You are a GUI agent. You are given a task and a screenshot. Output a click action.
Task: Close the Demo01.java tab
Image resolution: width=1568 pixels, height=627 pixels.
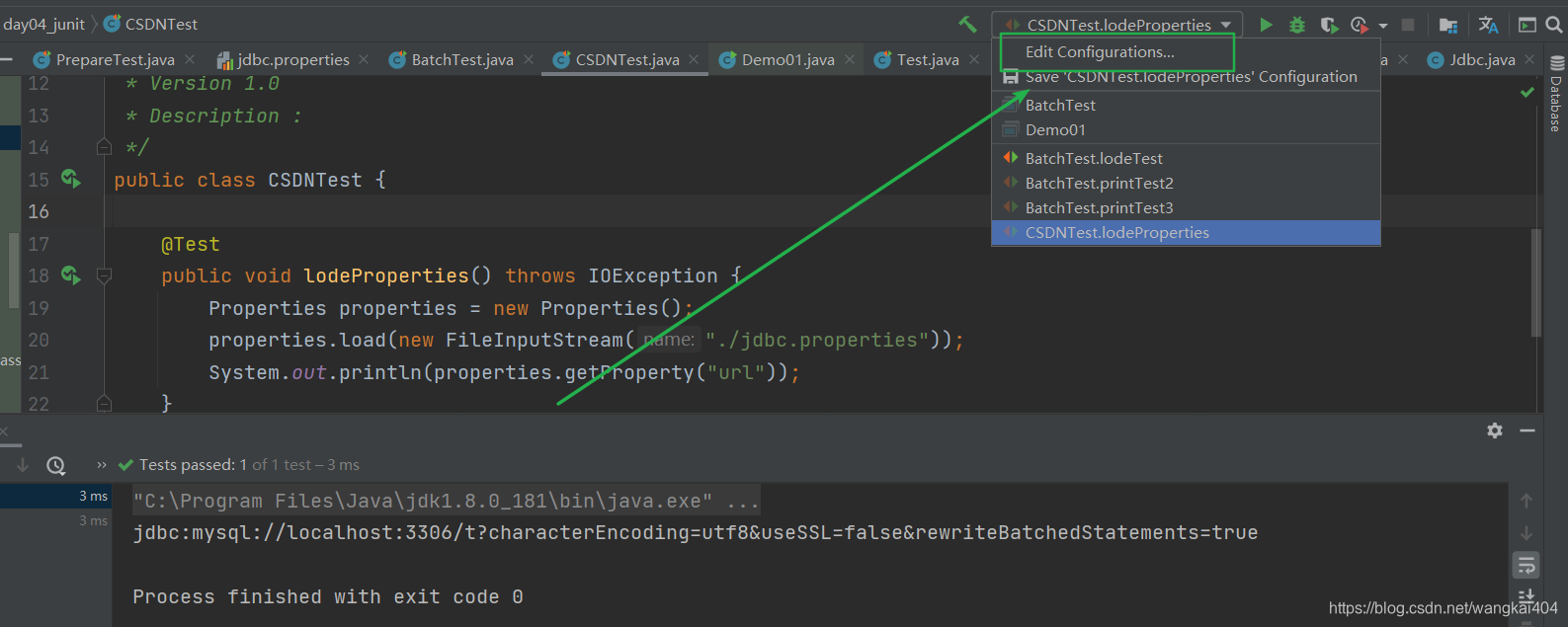pos(850,60)
